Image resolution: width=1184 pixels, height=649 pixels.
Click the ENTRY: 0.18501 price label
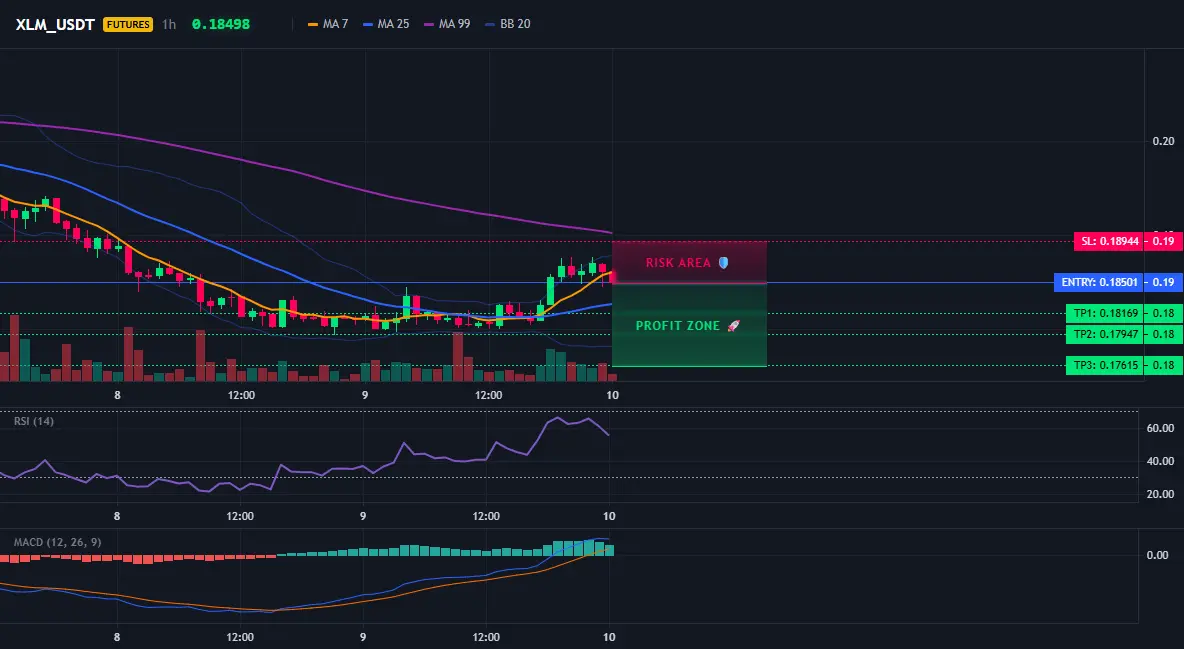point(1099,283)
